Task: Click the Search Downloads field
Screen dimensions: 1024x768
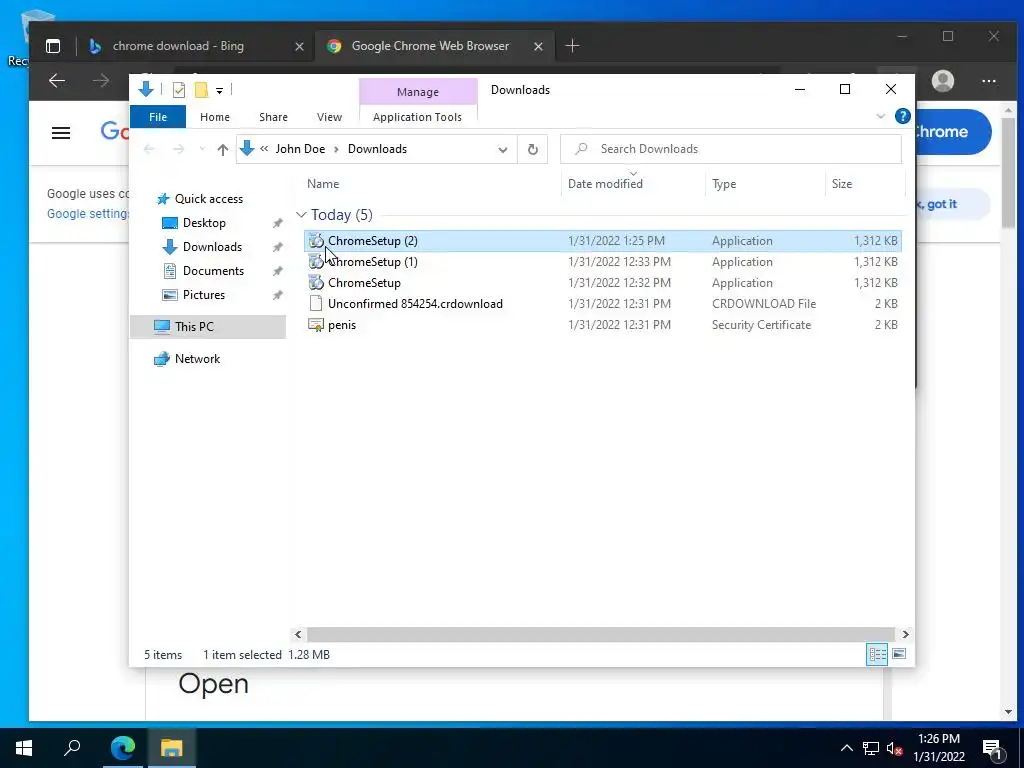Action: point(731,149)
